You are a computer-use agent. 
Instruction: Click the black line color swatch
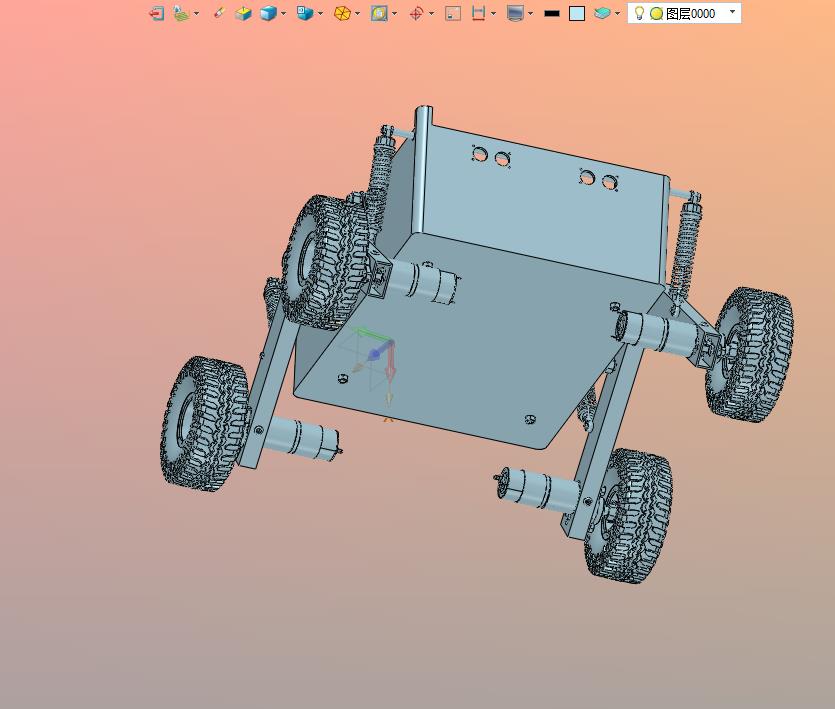(552, 14)
